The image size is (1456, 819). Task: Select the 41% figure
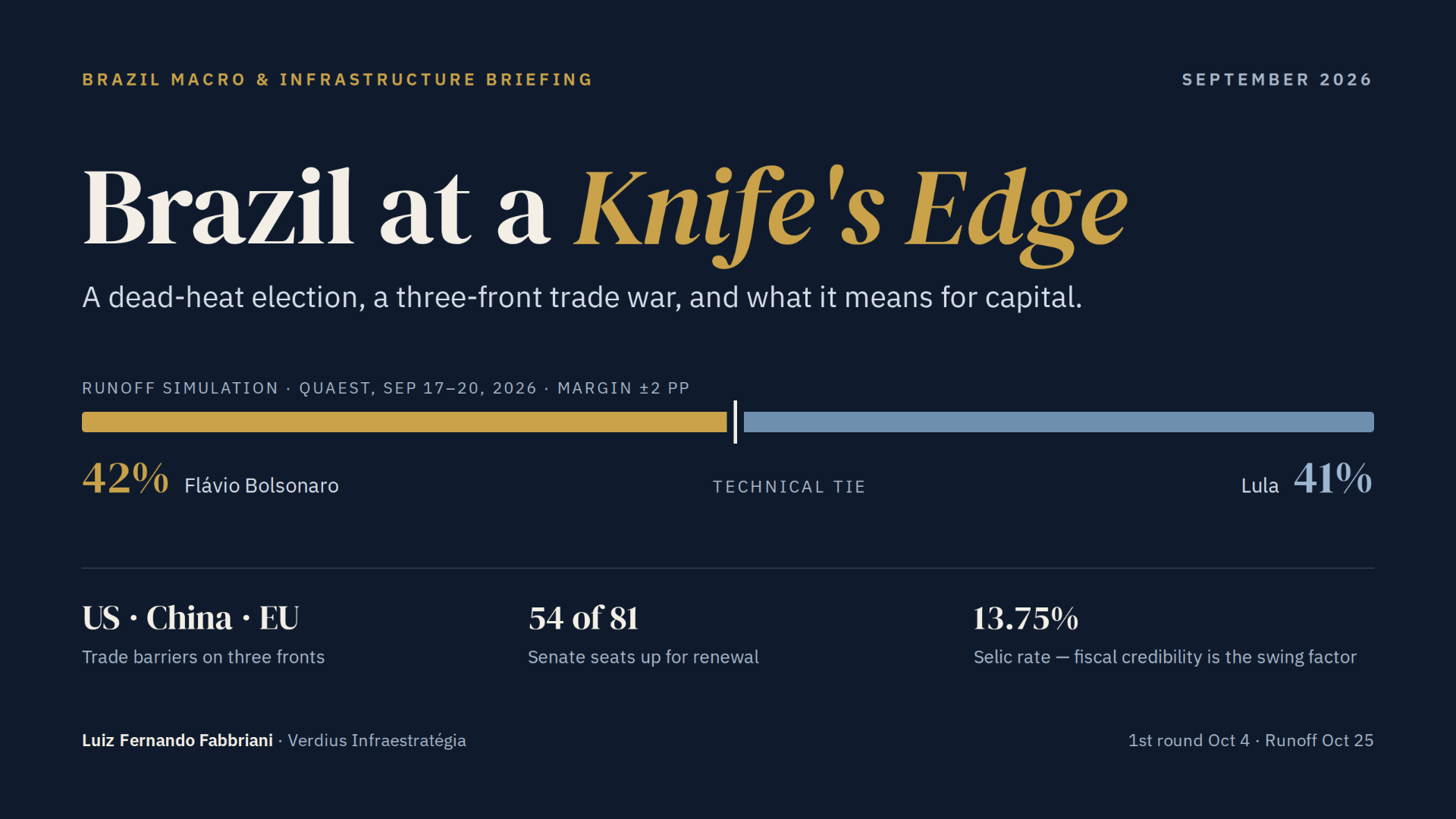click(1333, 479)
